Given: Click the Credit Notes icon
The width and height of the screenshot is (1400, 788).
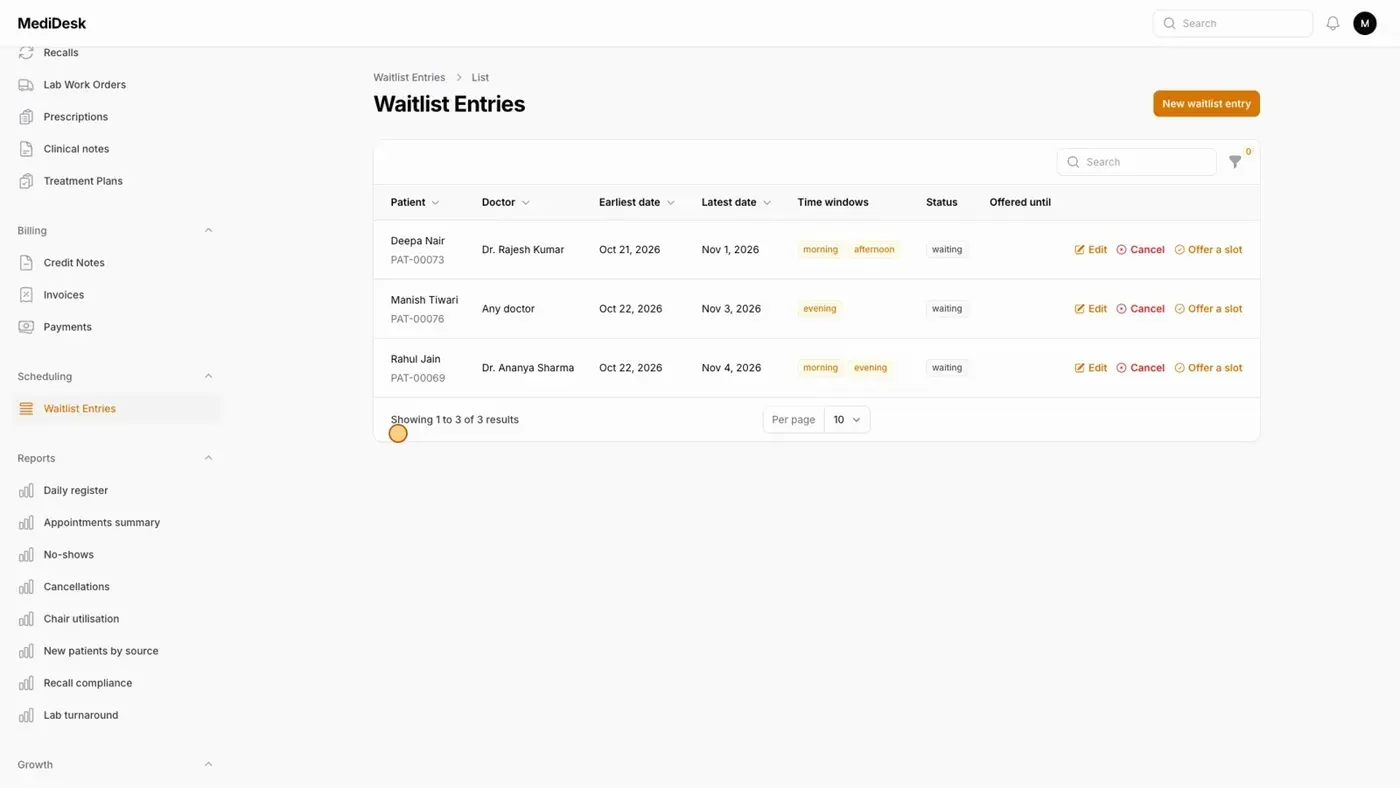Looking at the screenshot, I should pyautogui.click(x=26, y=263).
